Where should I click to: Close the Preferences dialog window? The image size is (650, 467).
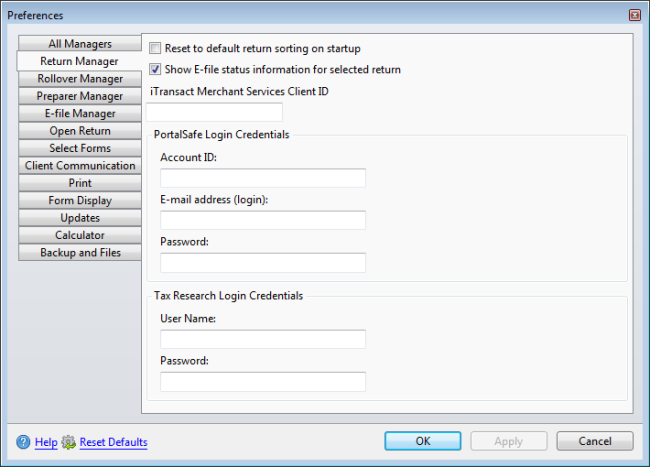tap(635, 15)
